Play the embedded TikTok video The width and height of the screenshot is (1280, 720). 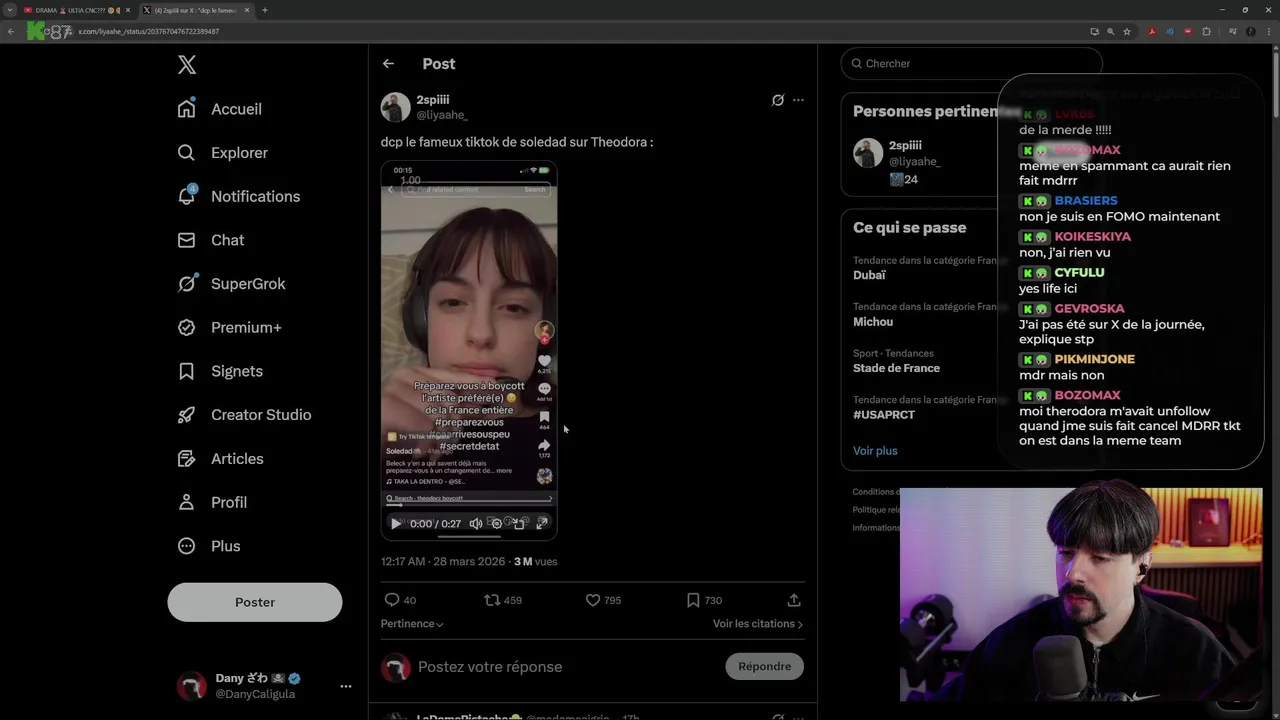(396, 523)
